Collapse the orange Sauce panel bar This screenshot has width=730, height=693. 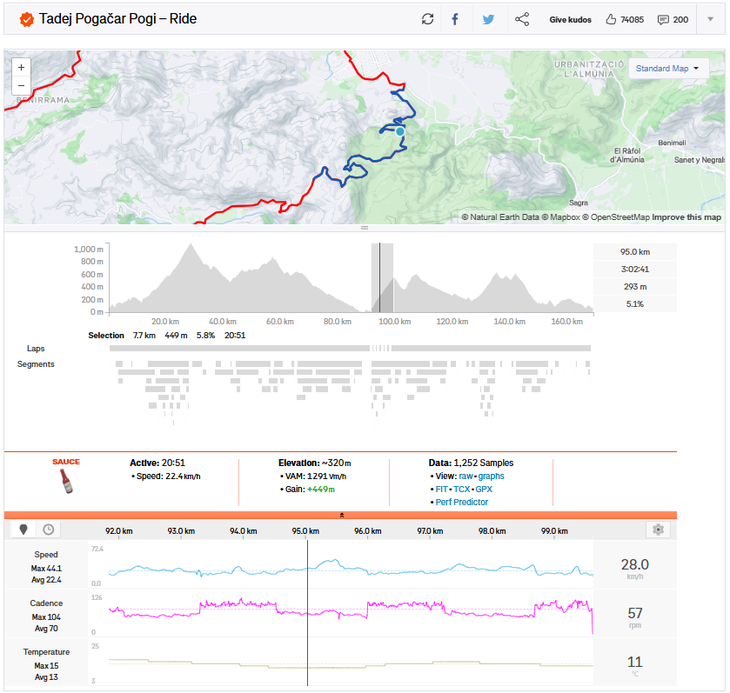tap(340, 515)
